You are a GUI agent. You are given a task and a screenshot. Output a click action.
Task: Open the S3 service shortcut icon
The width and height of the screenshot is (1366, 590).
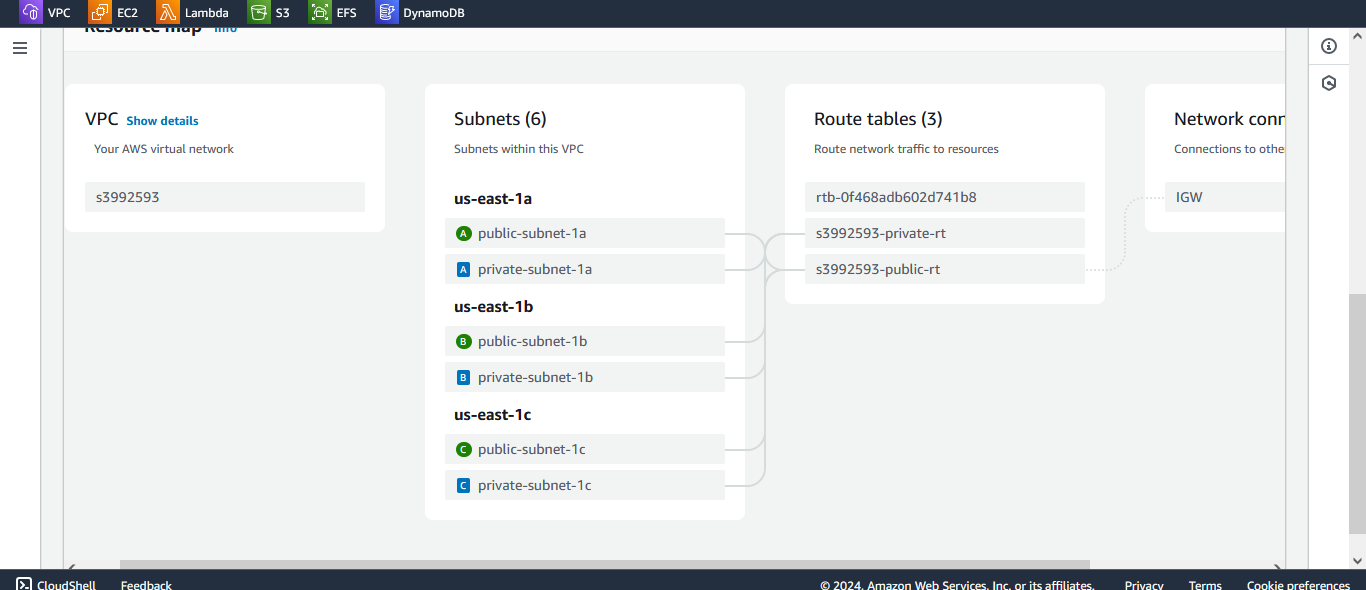tap(259, 13)
